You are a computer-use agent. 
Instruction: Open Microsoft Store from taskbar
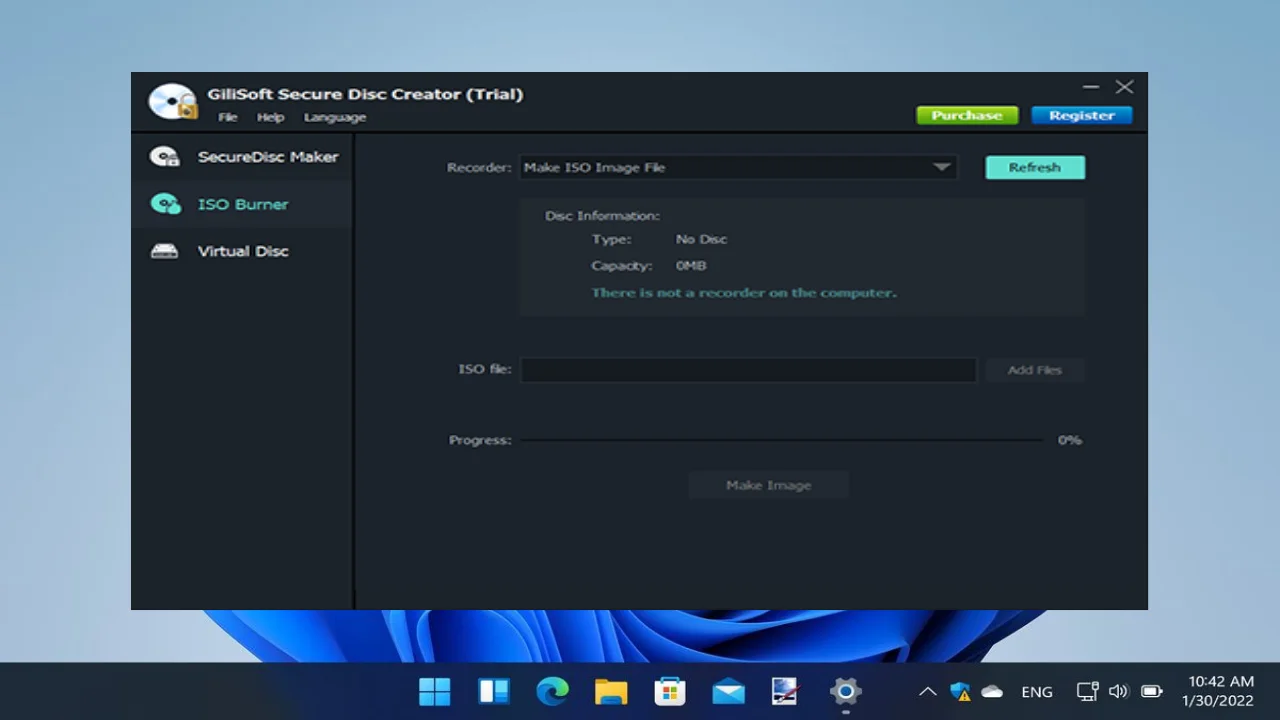coord(669,691)
